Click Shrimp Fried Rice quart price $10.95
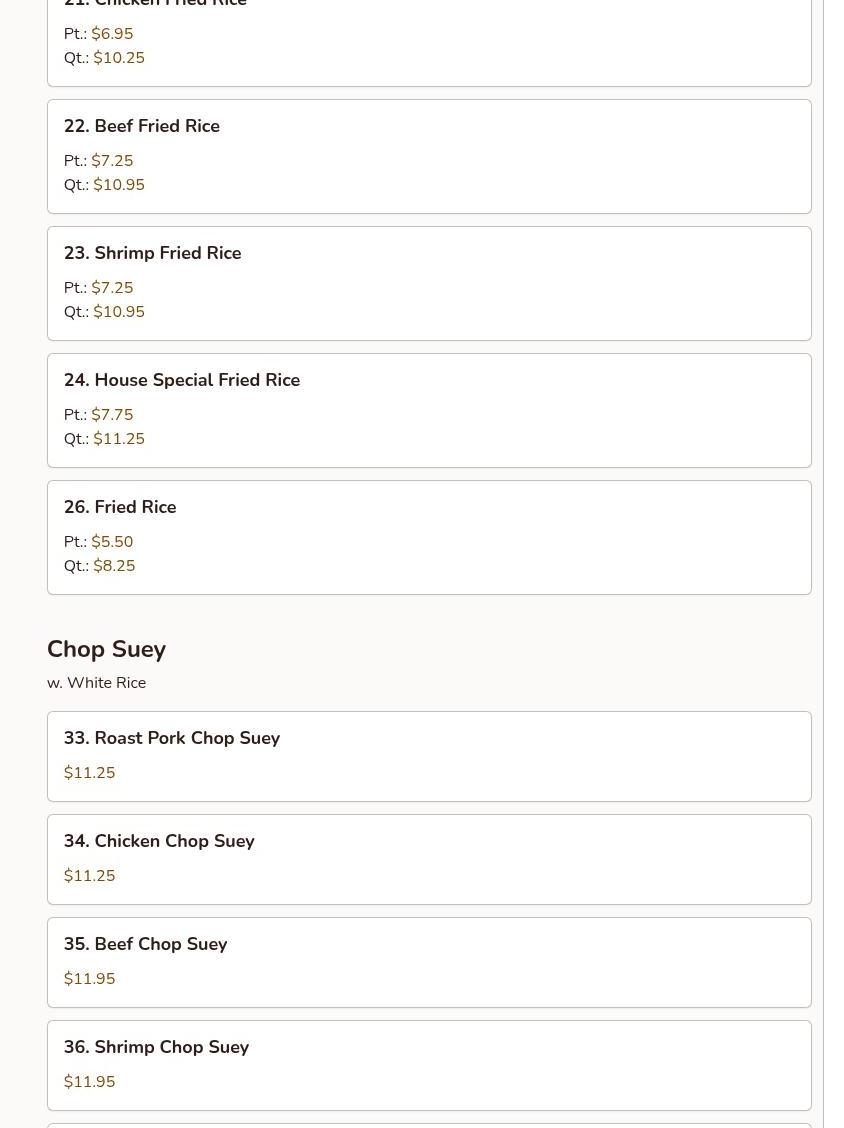844x1128 pixels. [x=119, y=312]
